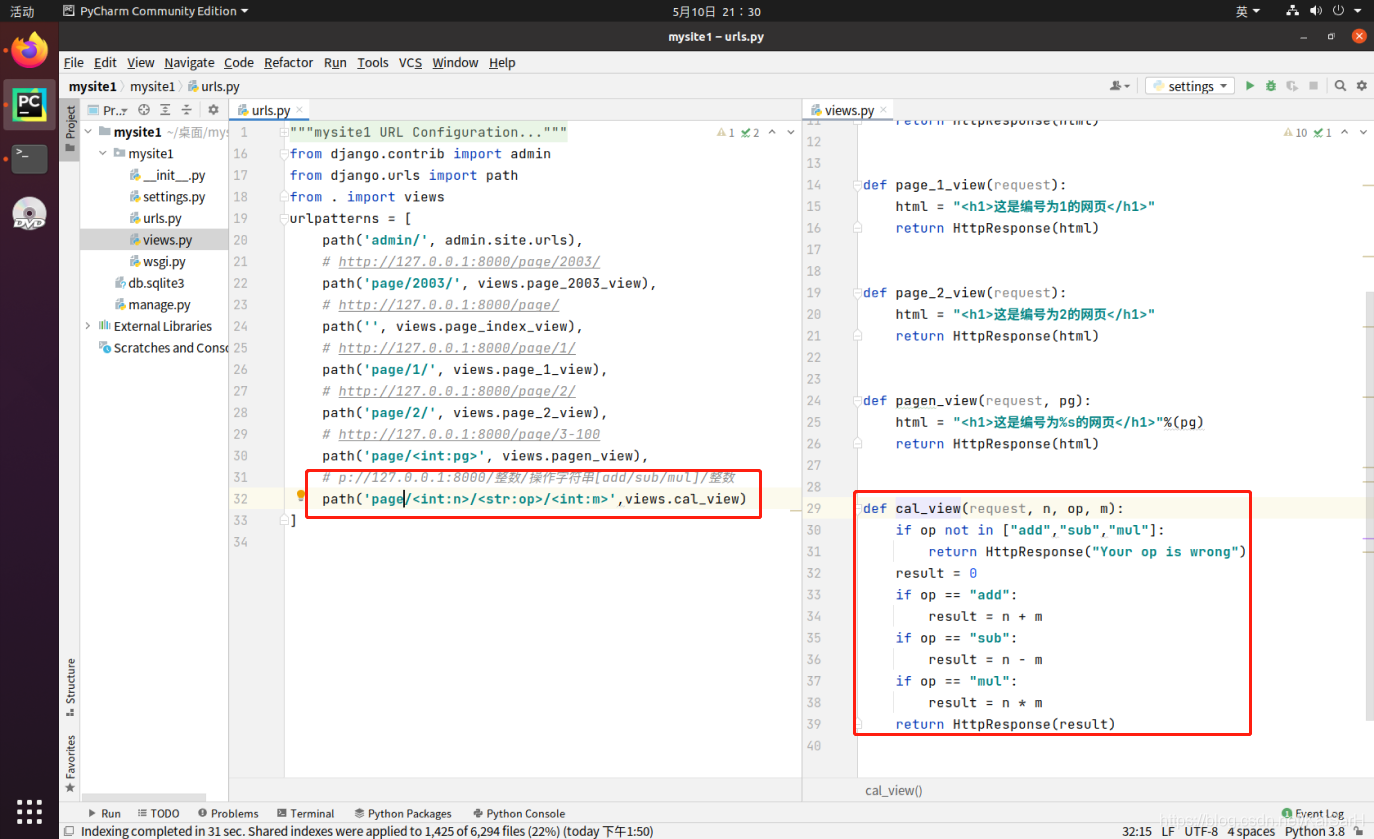Toggle the Structure tool window side tab
Screen dimensions: 1374x839
70,687
